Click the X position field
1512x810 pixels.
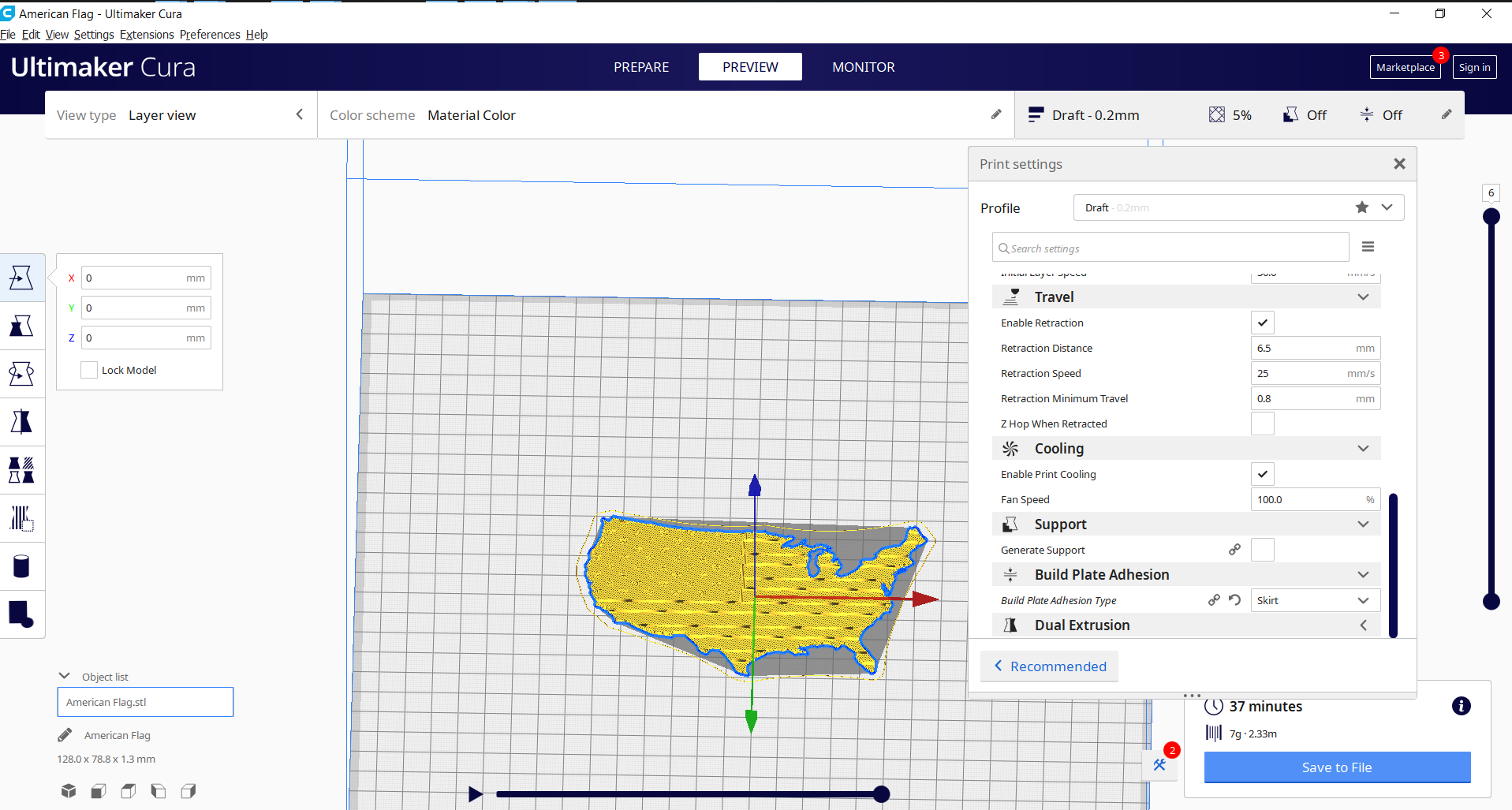point(146,278)
